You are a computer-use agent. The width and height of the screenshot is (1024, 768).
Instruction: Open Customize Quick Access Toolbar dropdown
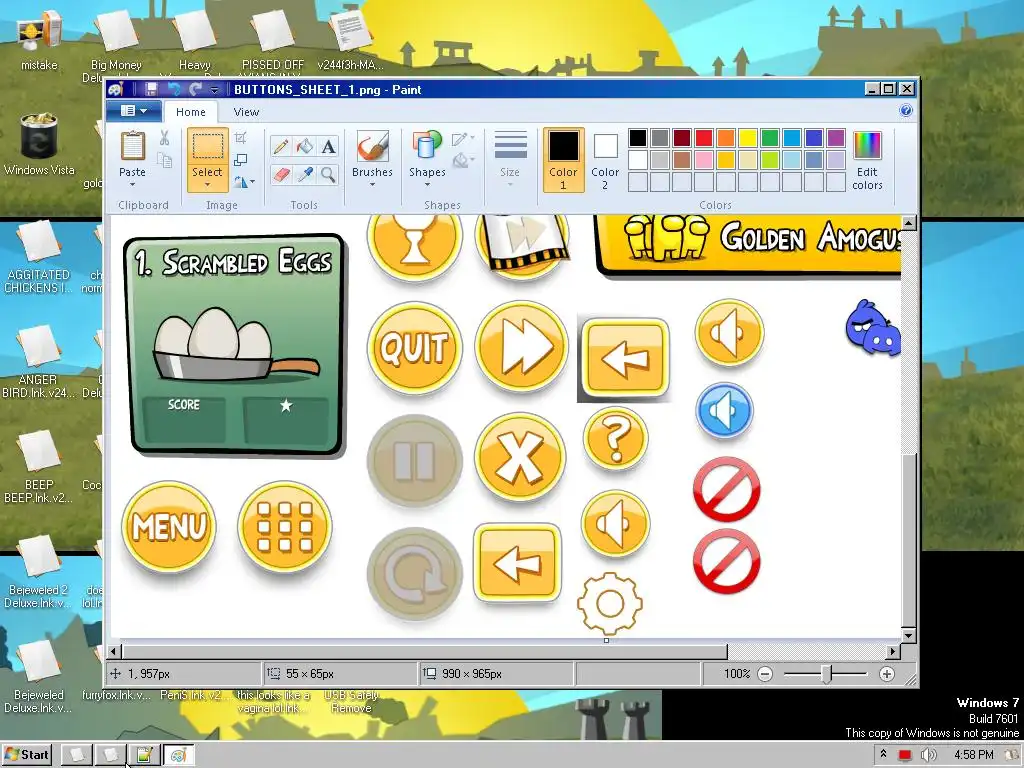point(214,89)
